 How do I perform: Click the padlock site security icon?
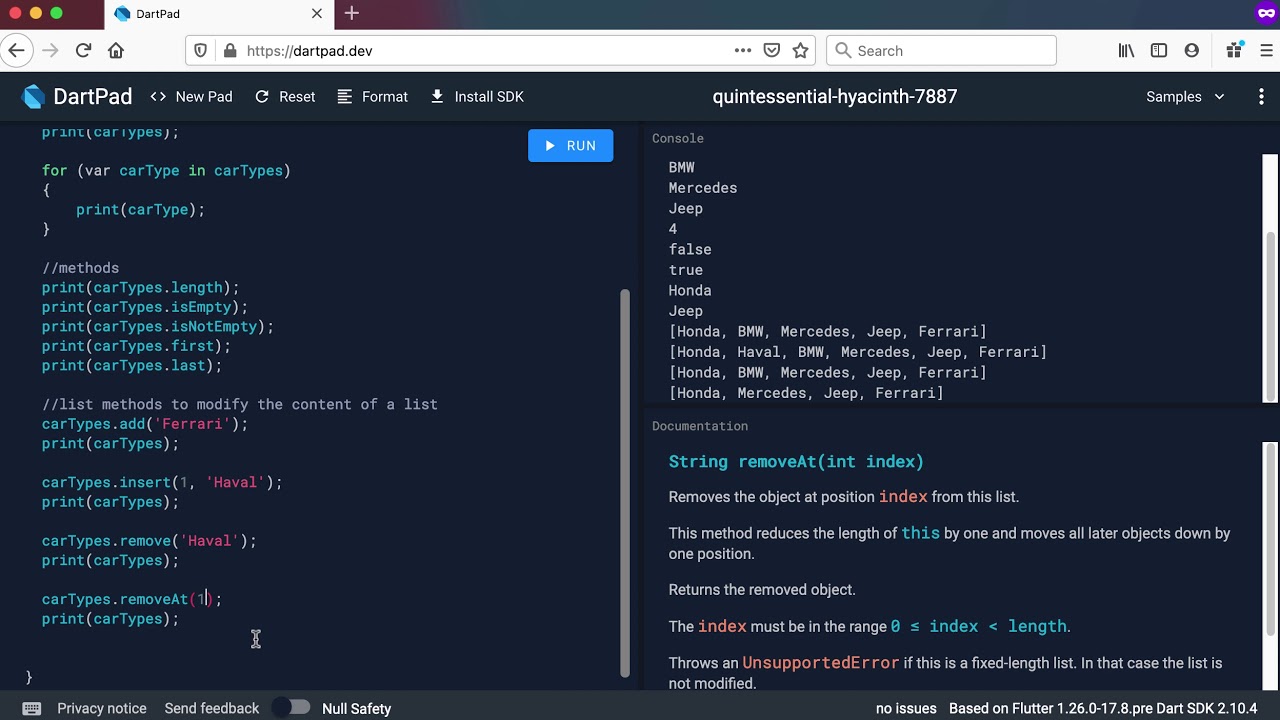(230, 50)
